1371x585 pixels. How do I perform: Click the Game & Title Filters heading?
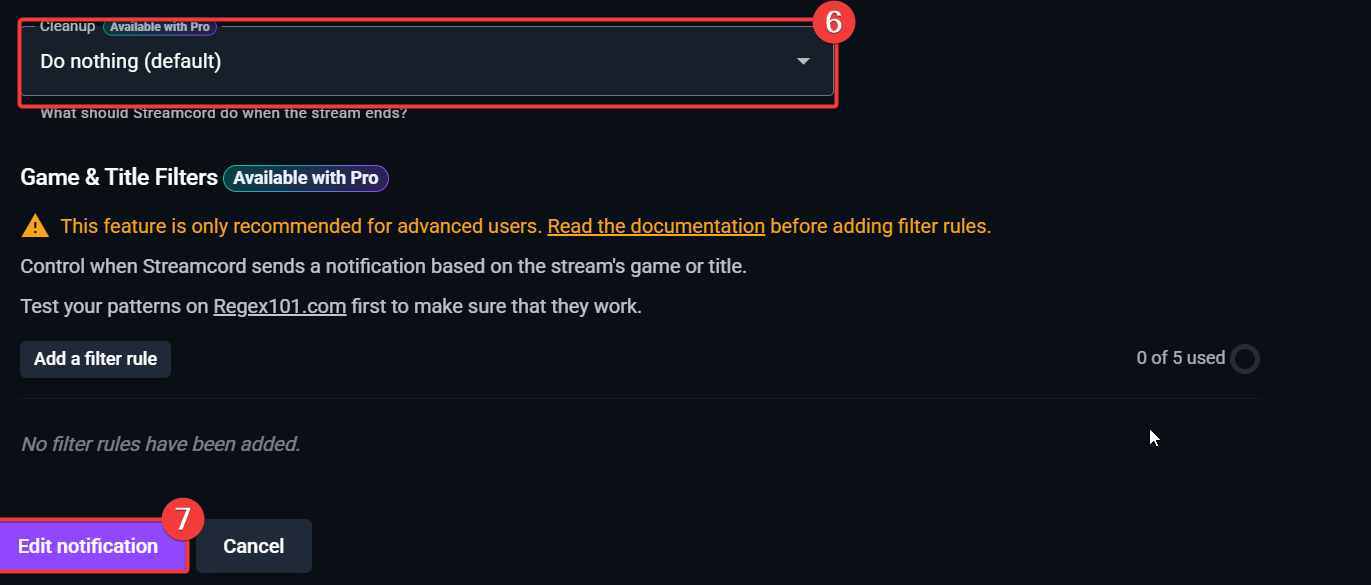118,177
